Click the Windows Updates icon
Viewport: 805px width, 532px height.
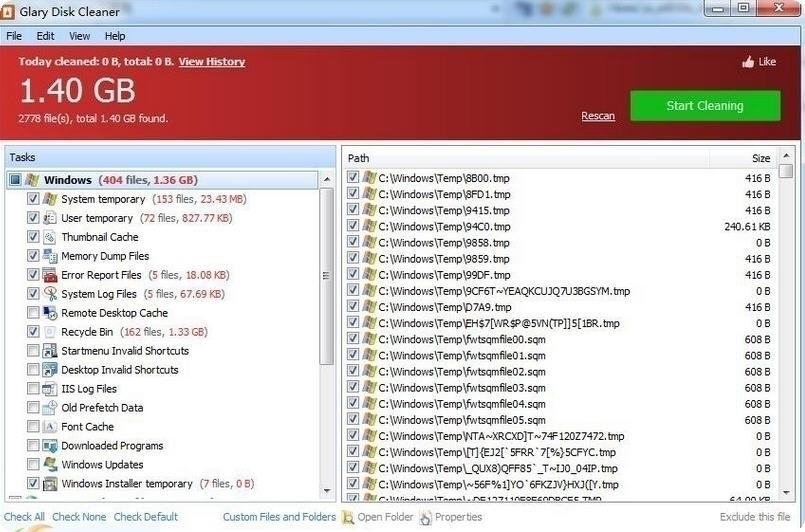[x=50, y=465]
